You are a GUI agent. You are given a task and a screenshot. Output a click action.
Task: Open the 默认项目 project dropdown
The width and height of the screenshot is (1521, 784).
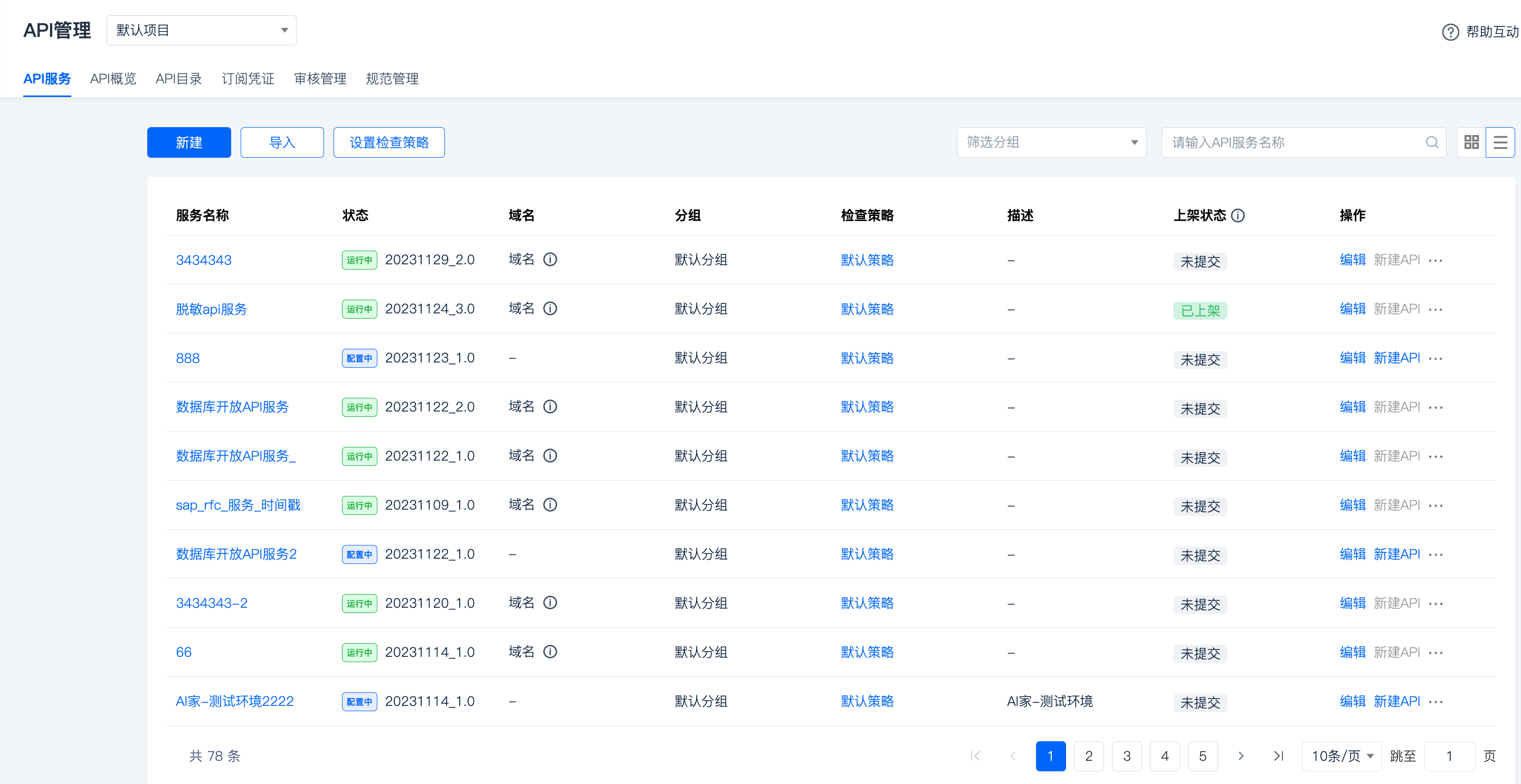202,30
